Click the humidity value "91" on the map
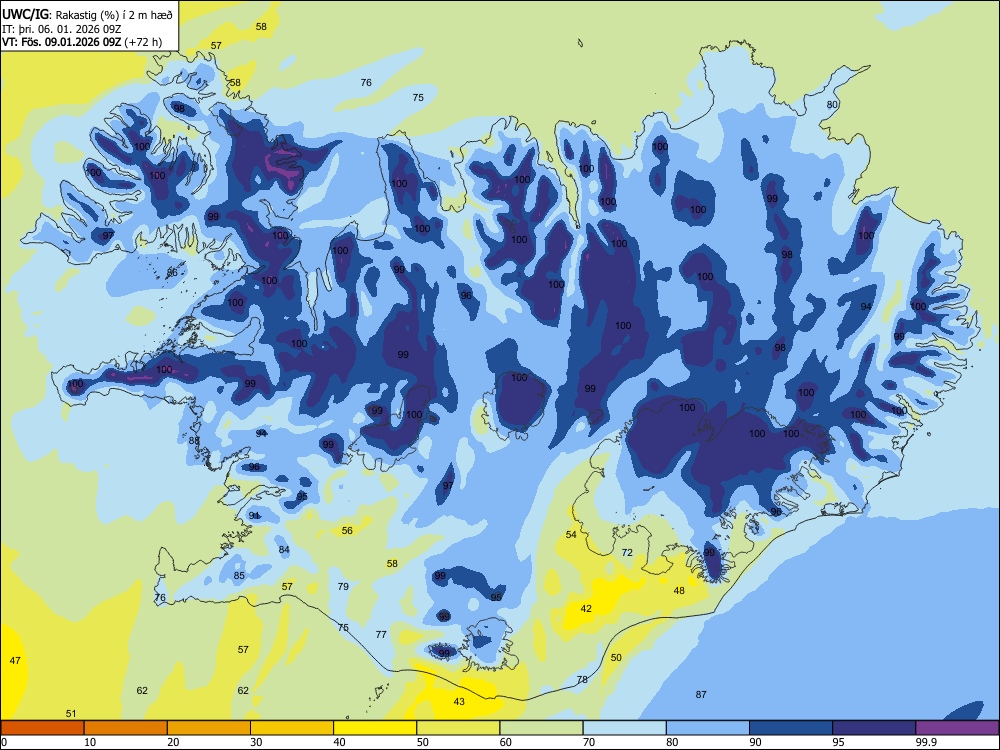Viewport: 1000px width, 750px height. (254, 515)
